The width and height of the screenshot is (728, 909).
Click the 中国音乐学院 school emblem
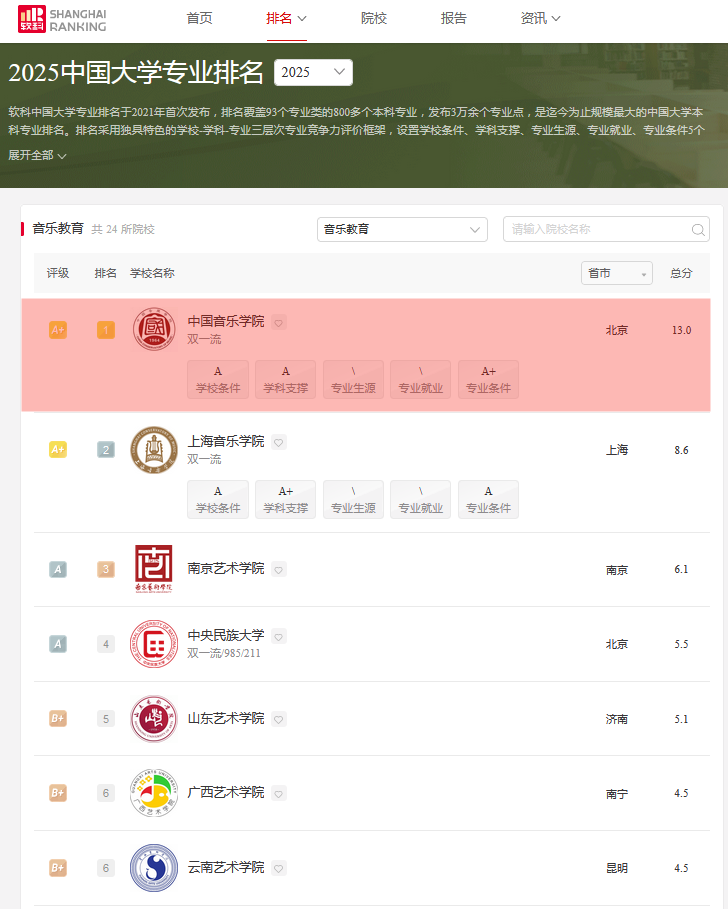(x=154, y=329)
